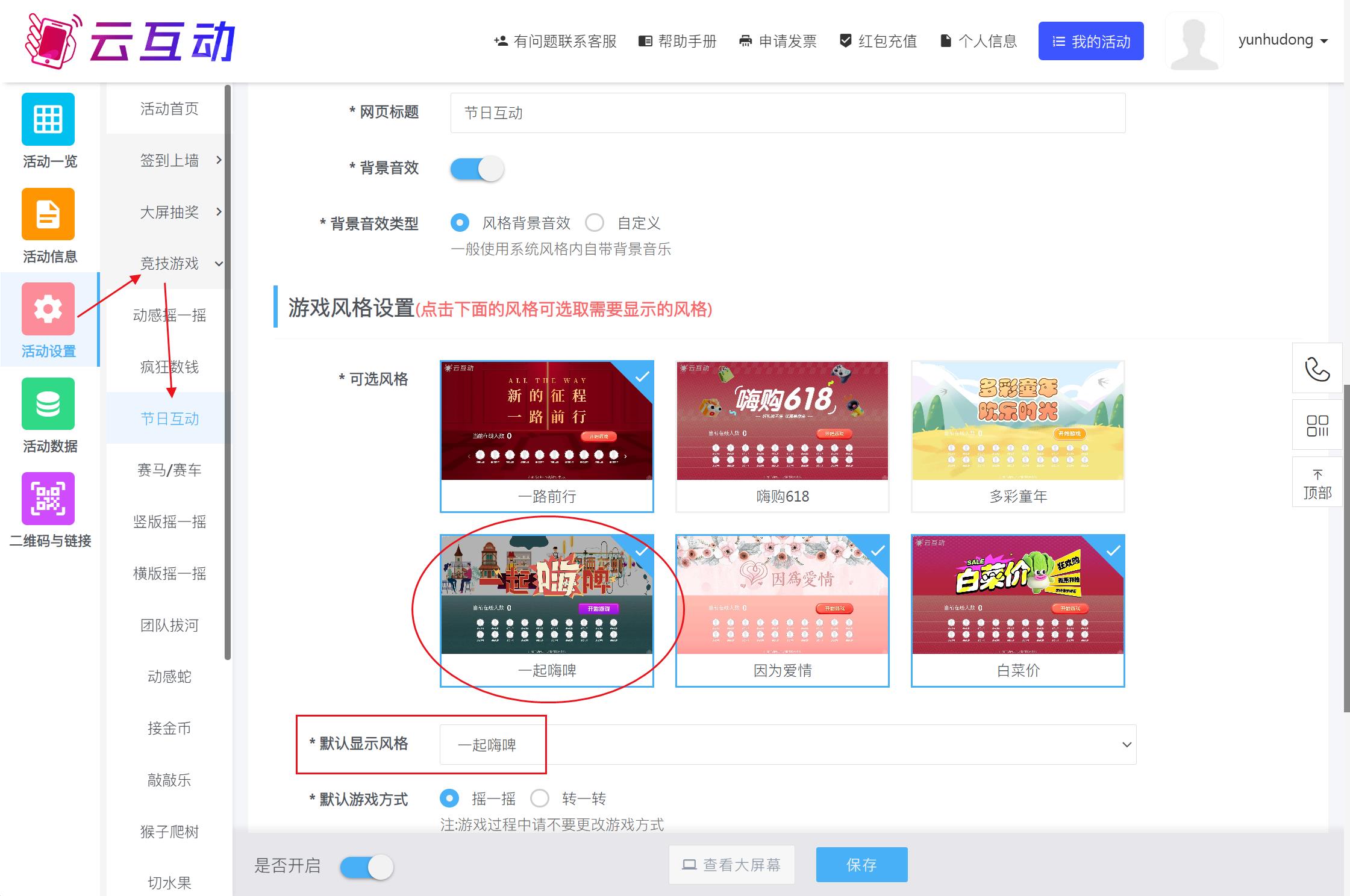Open 疯狂数钱 in the sidebar menu
1350x896 pixels.
point(169,367)
